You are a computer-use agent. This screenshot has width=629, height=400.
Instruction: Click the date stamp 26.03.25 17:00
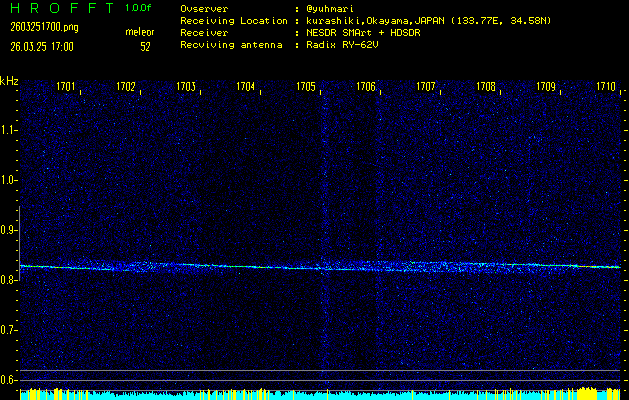tap(42, 47)
